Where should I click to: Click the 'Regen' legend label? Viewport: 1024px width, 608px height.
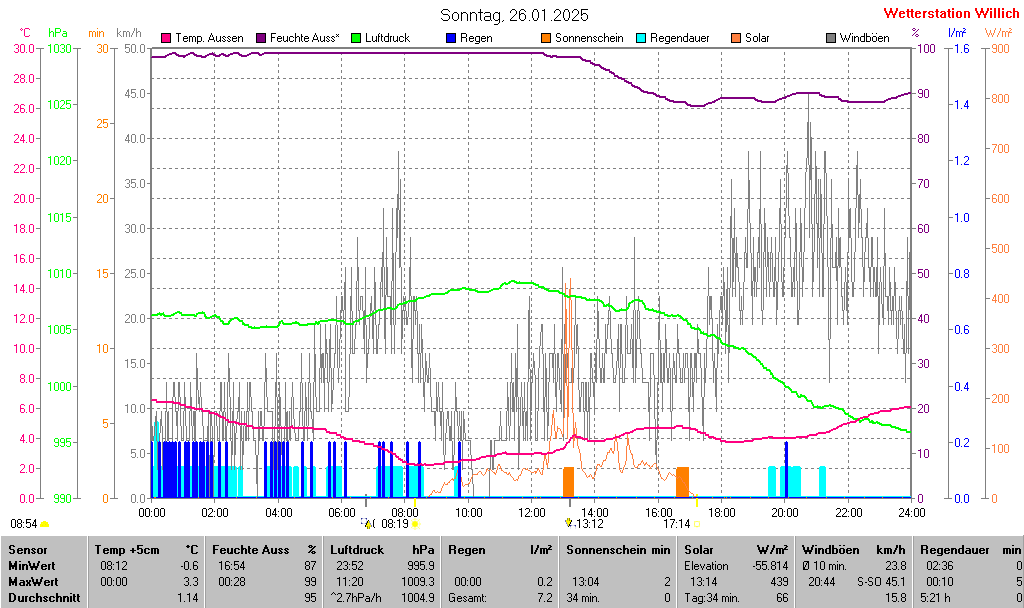(x=476, y=38)
